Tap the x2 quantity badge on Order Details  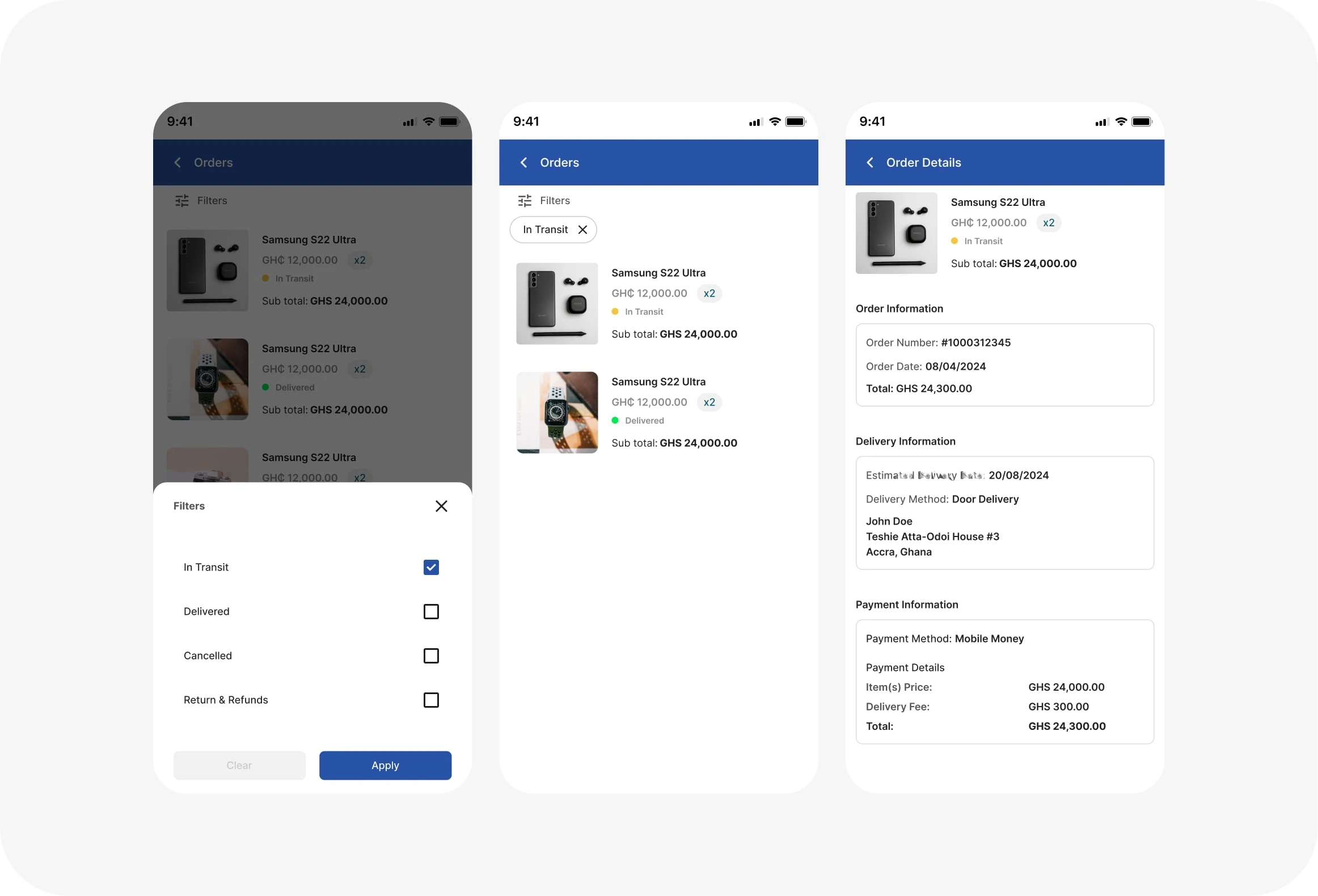tap(1049, 222)
